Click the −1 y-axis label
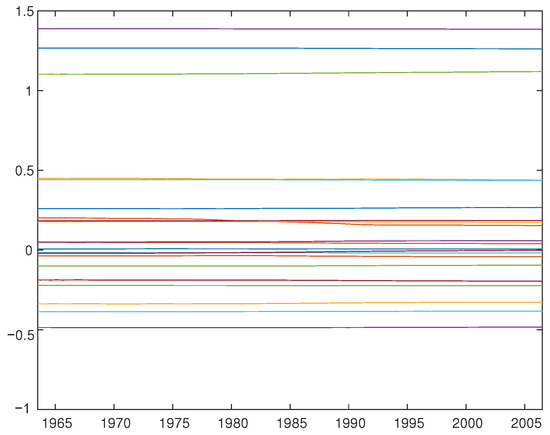Screen dimensions: 550x435 pyautogui.click(x=24, y=408)
